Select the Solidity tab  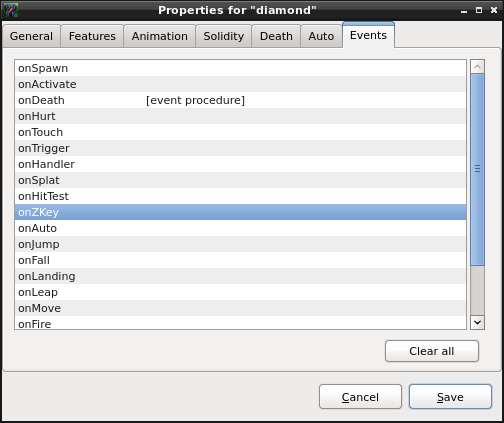(x=224, y=36)
